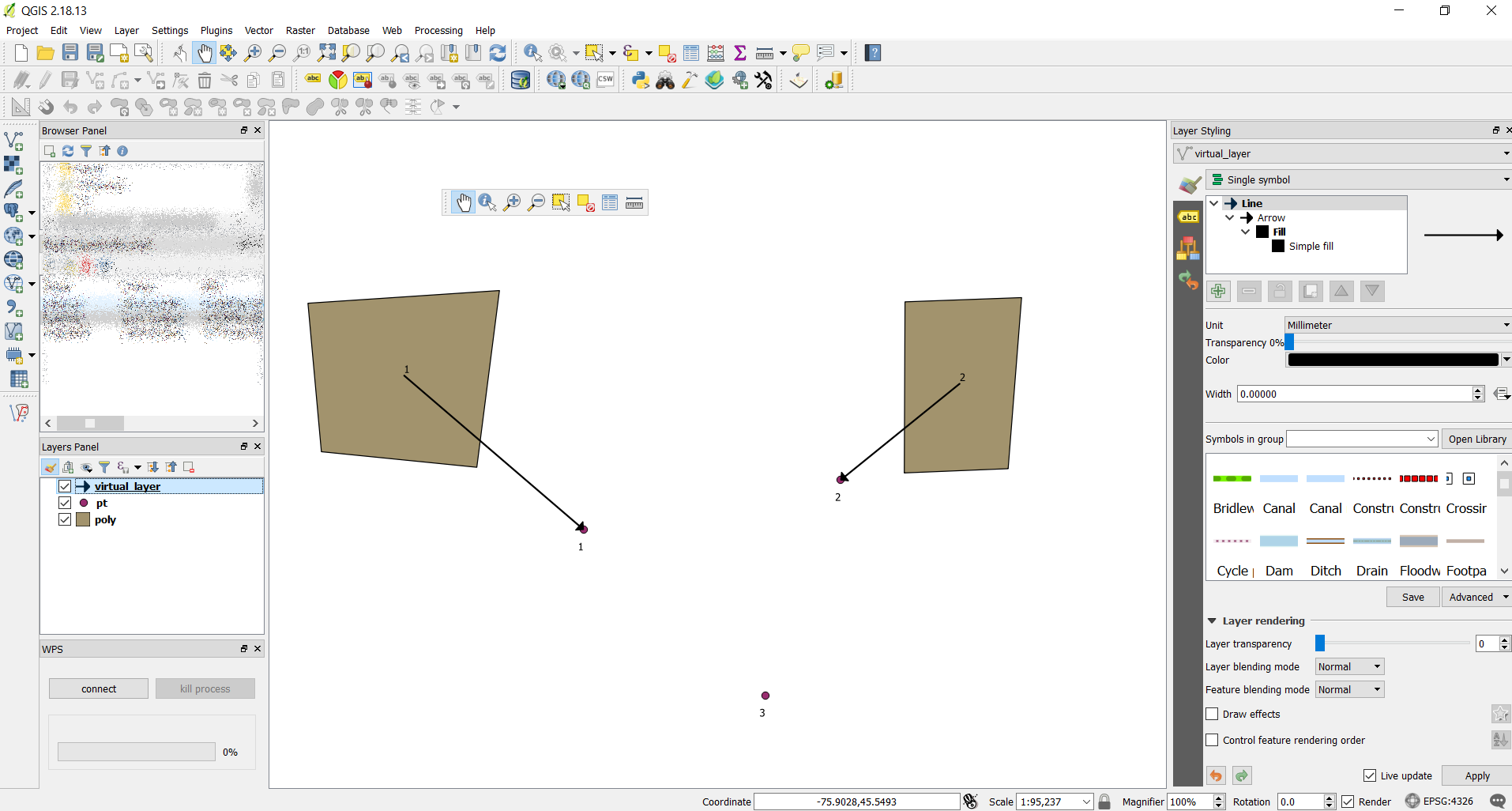Open the field calculator icon
Image resolution: width=1512 pixels, height=811 pixels.
(716, 53)
